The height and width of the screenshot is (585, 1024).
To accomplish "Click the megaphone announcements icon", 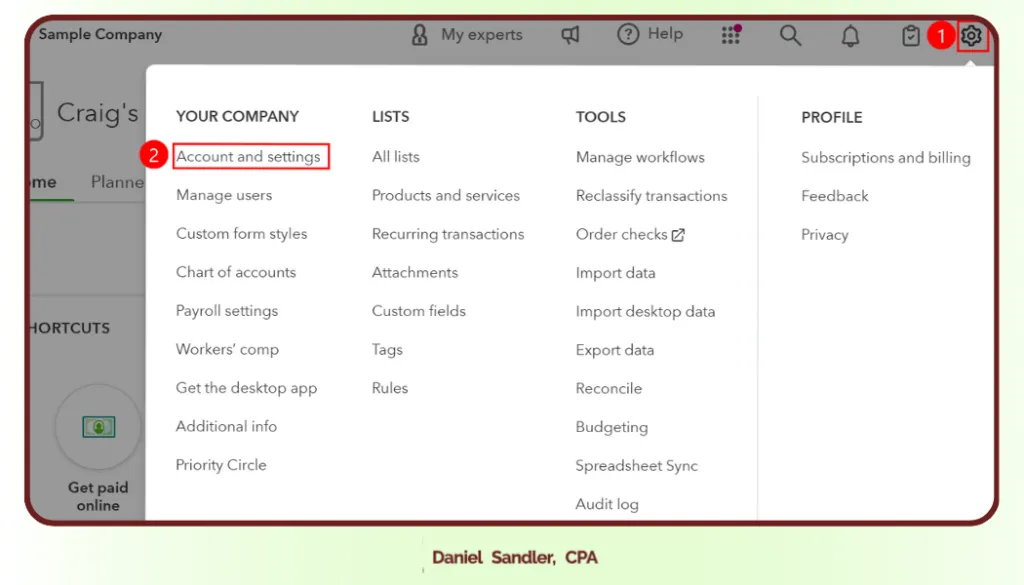I will (570, 35).
